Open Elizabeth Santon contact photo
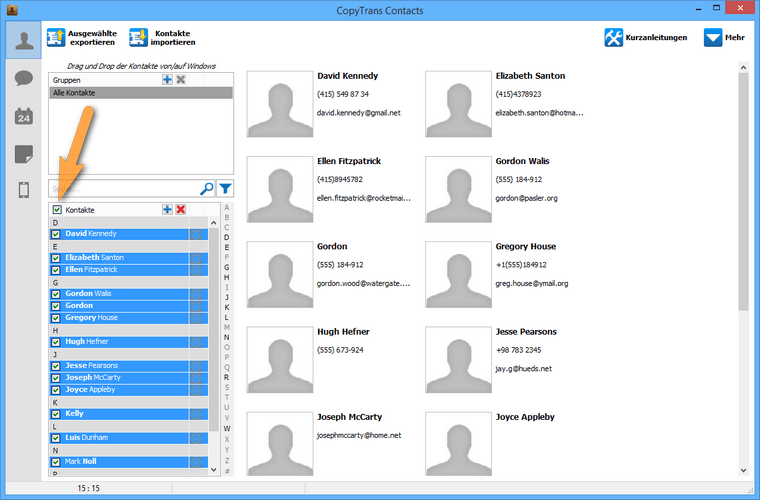Screen dimensions: 760x500 (458, 104)
